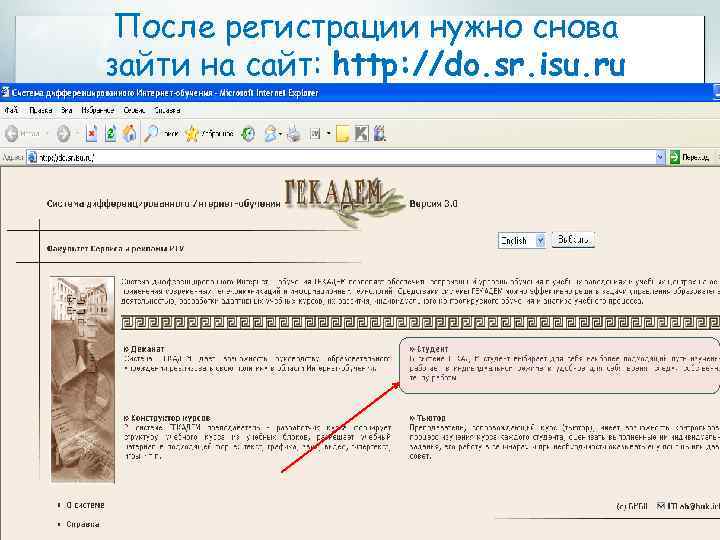Open the Mail button dropdown arrow
Screen dimensions: 720x540
(280, 134)
